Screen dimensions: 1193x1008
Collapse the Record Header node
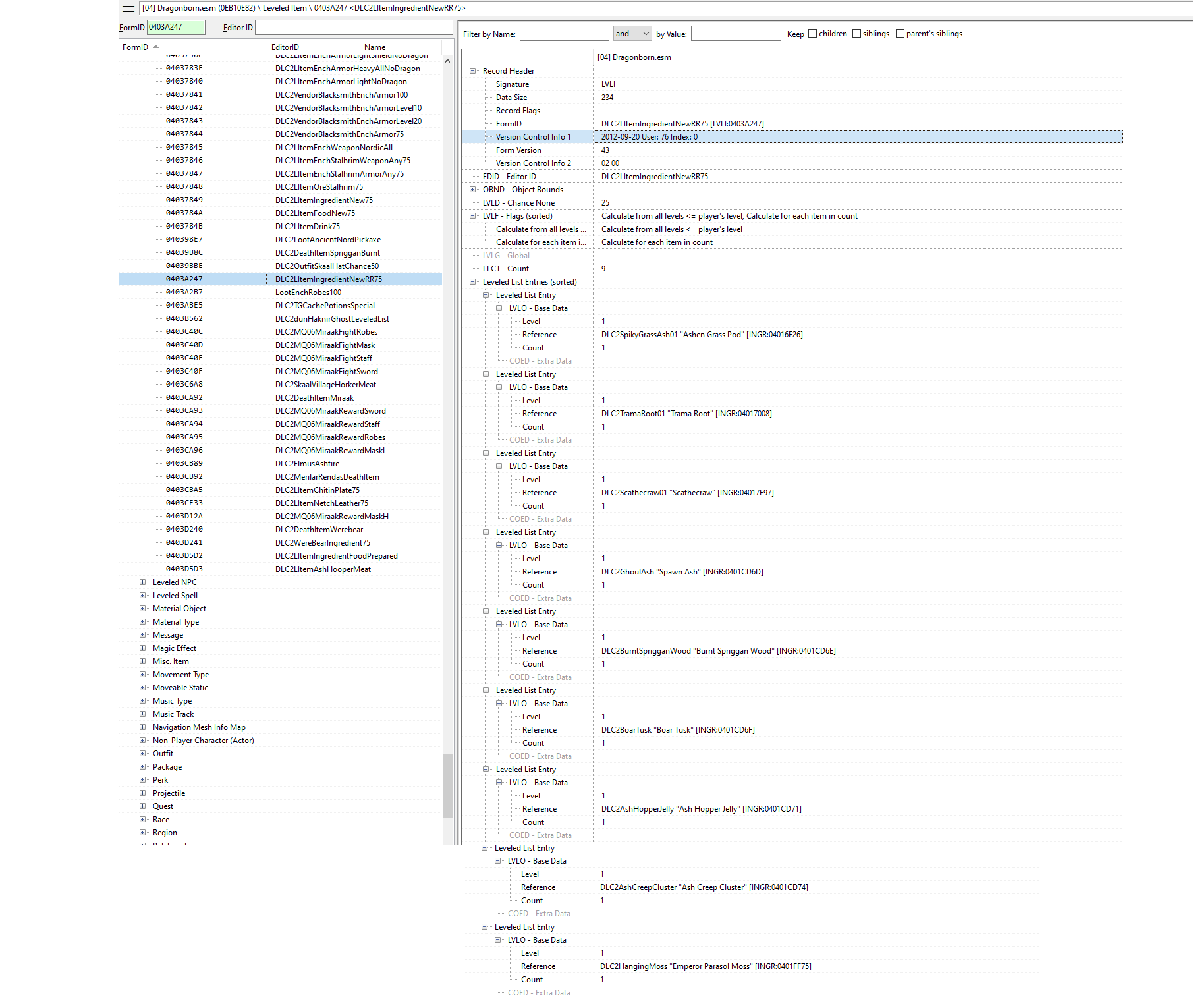click(x=473, y=71)
